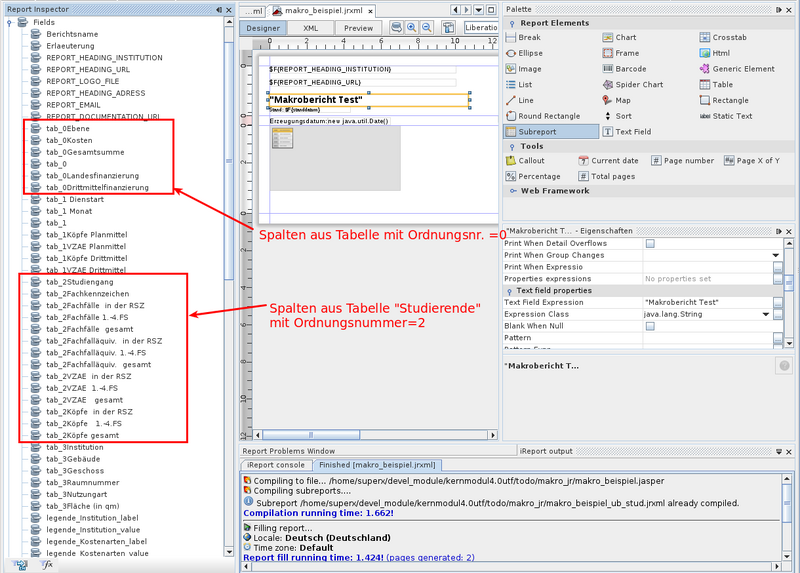This screenshot has height=573, width=800.
Task: Insert the Total pages tool
Action: 607,177
